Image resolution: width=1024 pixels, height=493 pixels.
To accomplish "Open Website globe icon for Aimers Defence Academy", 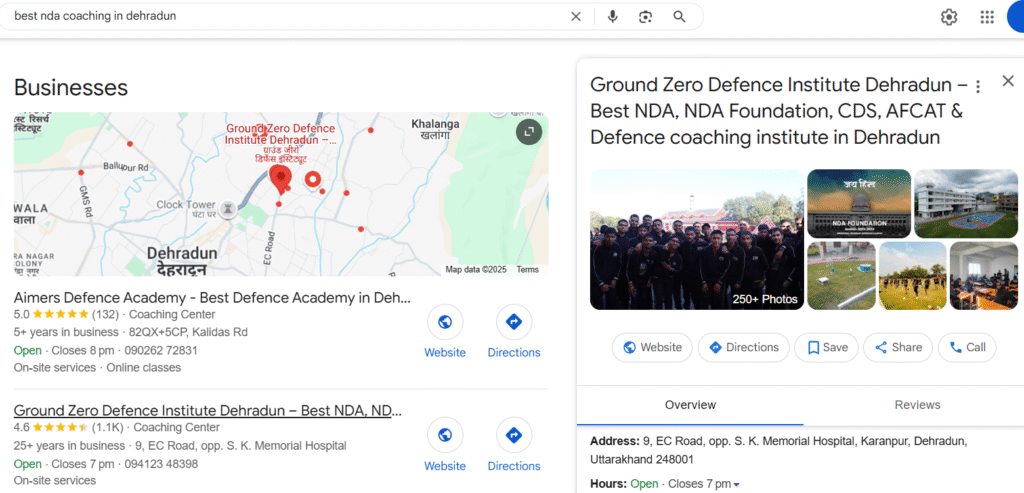I will point(445,323).
